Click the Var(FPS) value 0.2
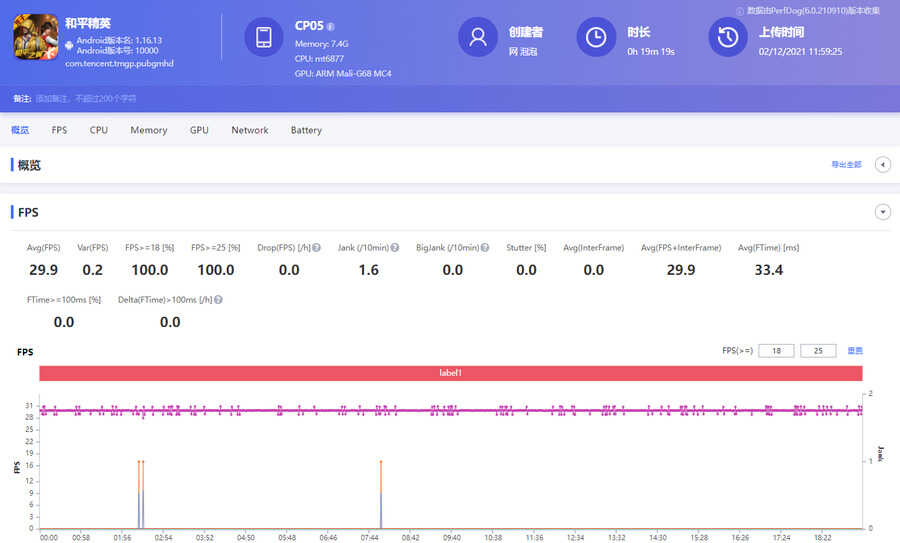This screenshot has height=543, width=900. pos(92,270)
